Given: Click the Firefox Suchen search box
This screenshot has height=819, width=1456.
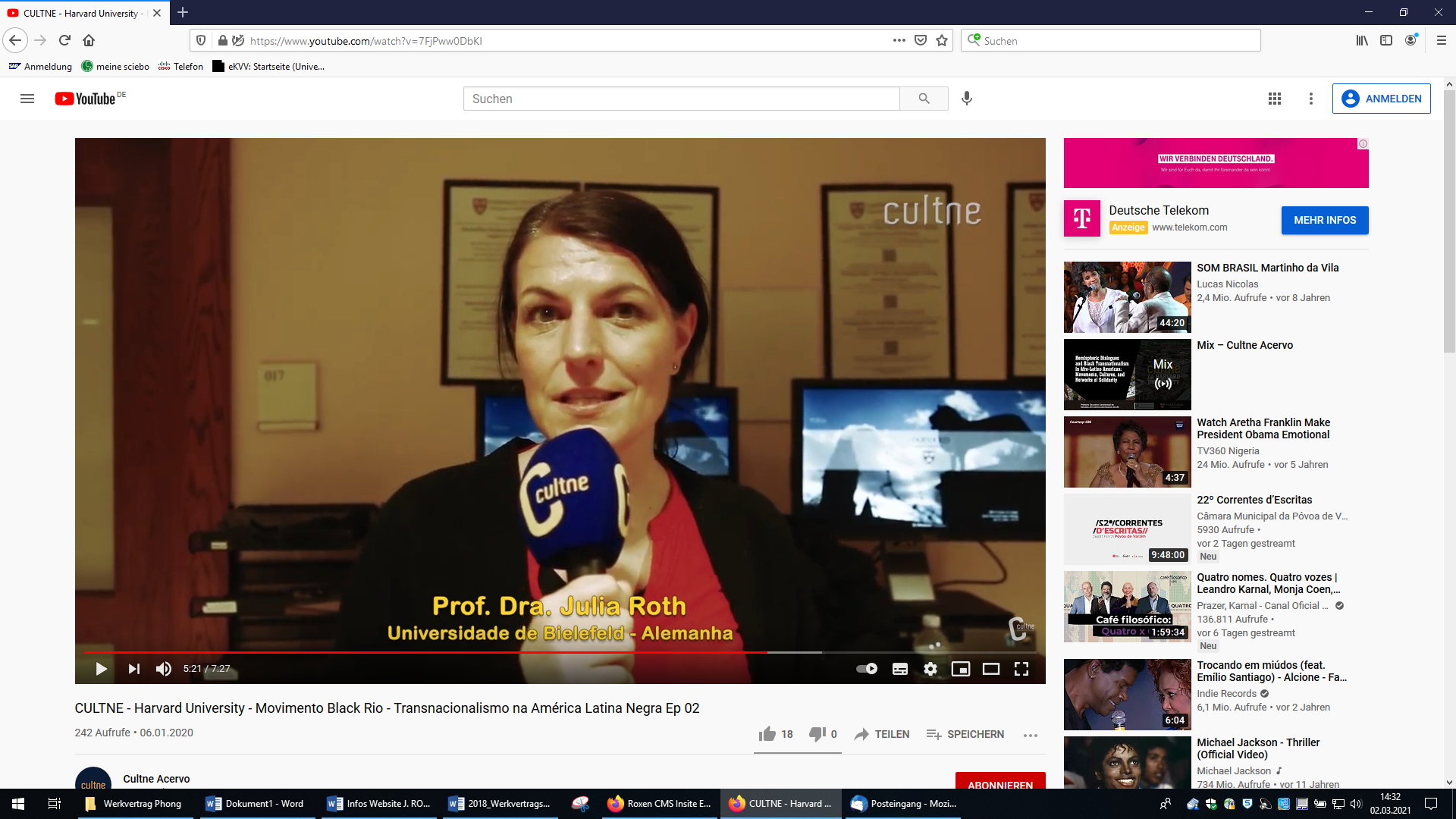Looking at the screenshot, I should (x=1111, y=41).
